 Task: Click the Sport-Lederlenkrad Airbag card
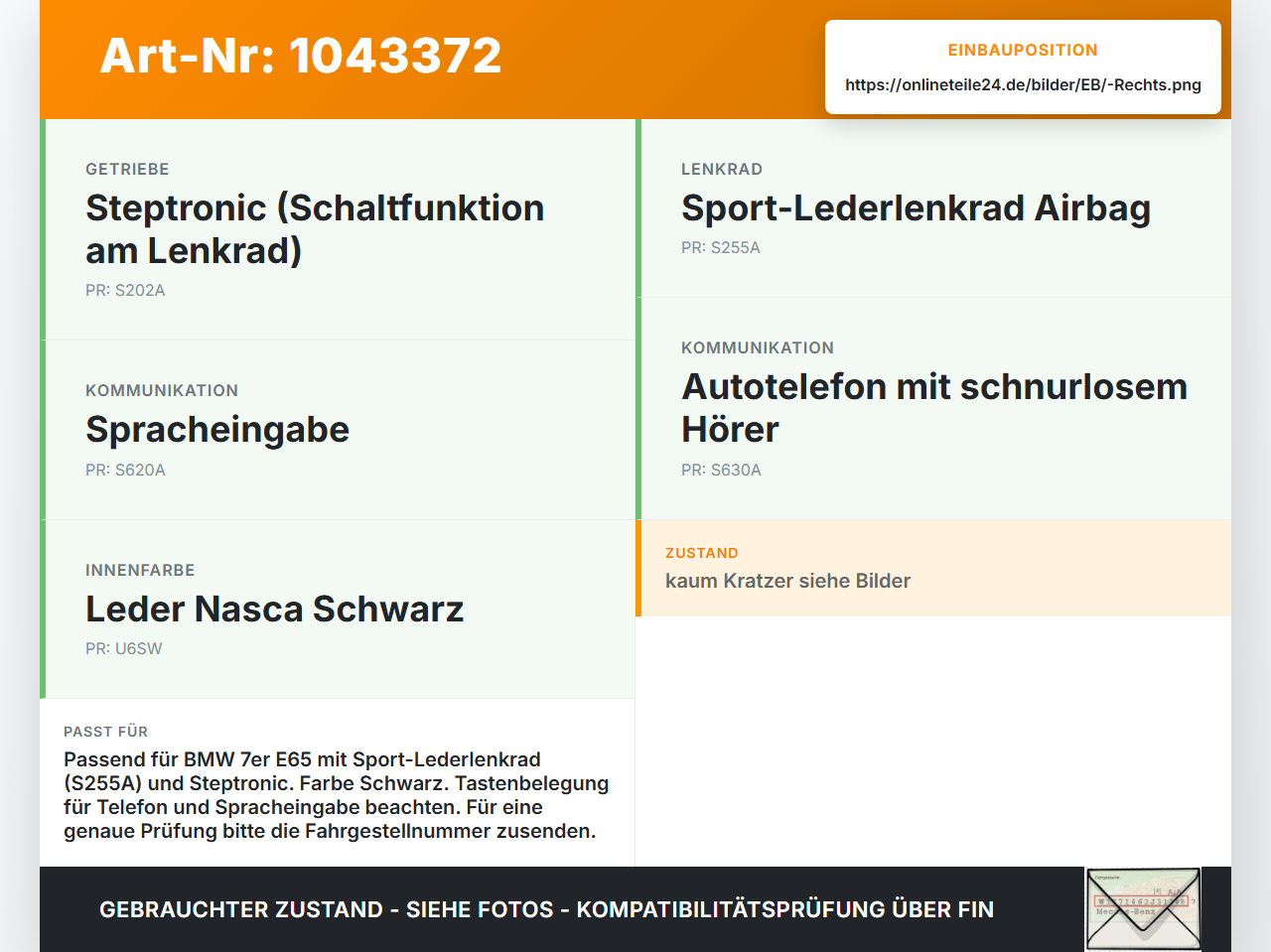click(x=933, y=208)
